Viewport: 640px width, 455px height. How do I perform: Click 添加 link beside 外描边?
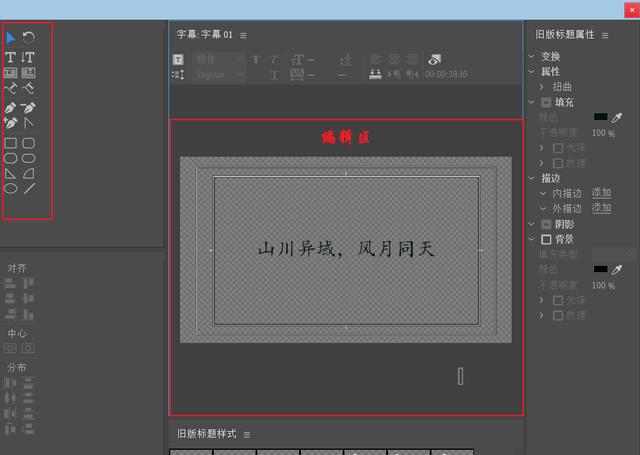[601, 208]
